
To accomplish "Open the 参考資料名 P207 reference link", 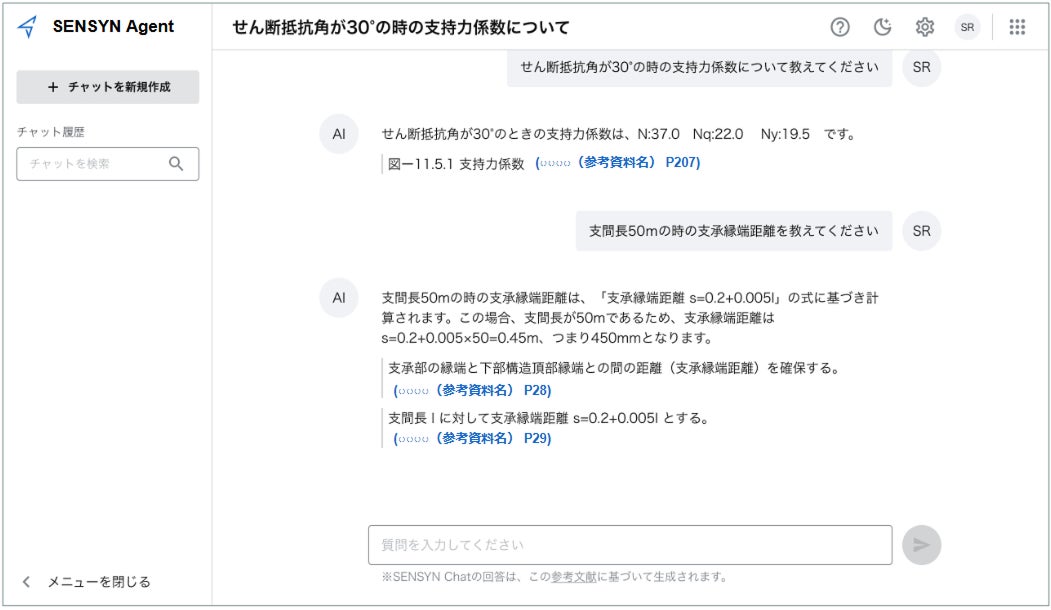I will click(x=617, y=163).
